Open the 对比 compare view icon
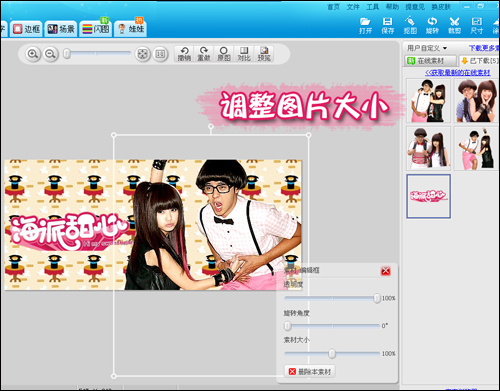The width and height of the screenshot is (500, 391). [244, 54]
